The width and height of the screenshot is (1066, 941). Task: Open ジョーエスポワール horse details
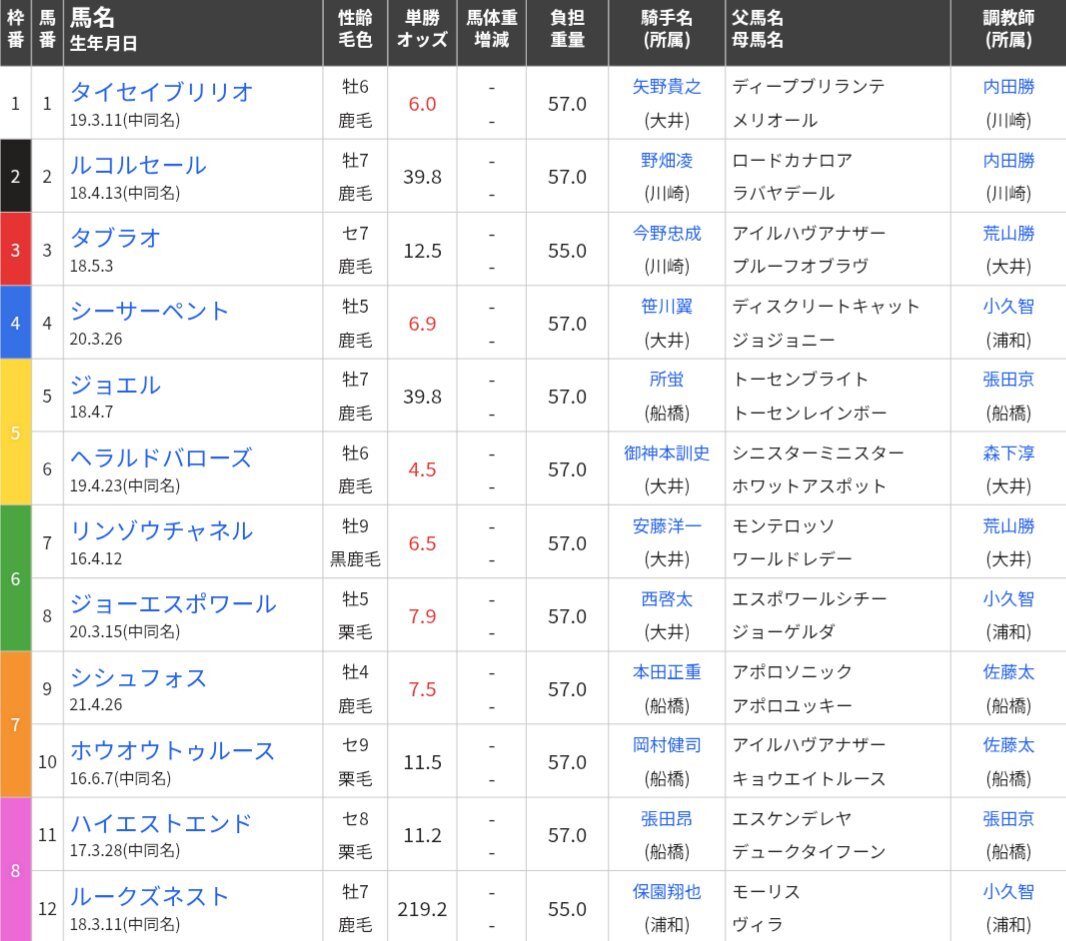(173, 603)
